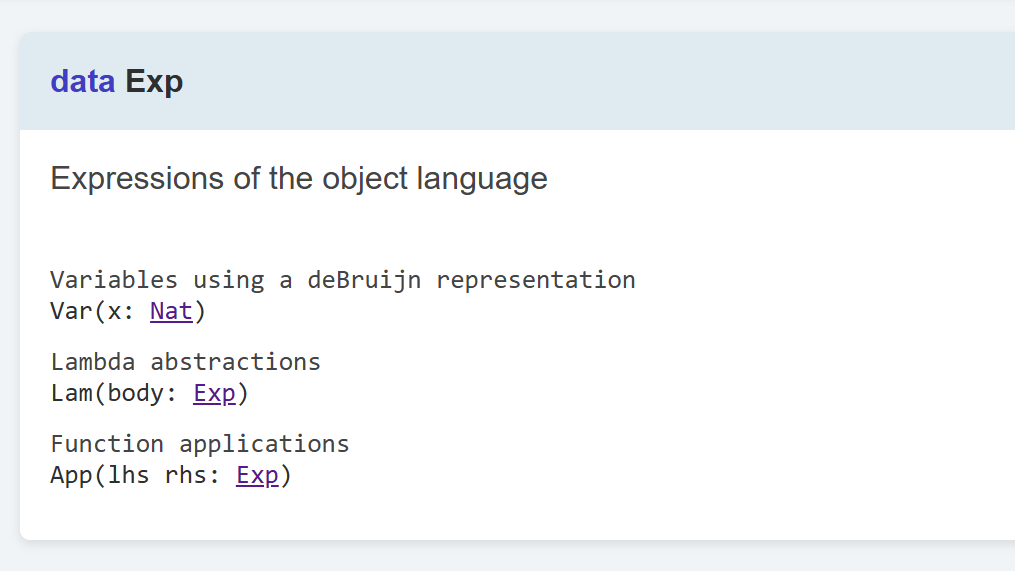Click the 'Lambda abstractions' doc comment
Viewport: 1015px width, 571px height.
pyautogui.click(x=186, y=361)
